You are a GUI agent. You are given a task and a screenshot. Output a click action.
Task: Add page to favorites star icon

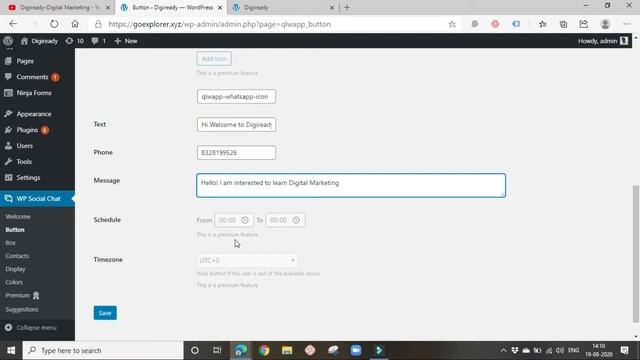click(x=452, y=24)
